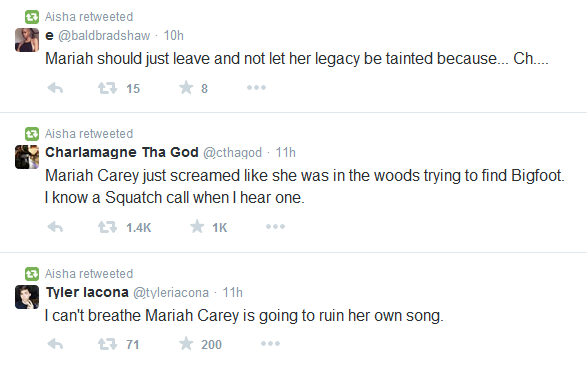Click @cthagod handle link
The width and height of the screenshot is (587, 368).
tap(232, 153)
